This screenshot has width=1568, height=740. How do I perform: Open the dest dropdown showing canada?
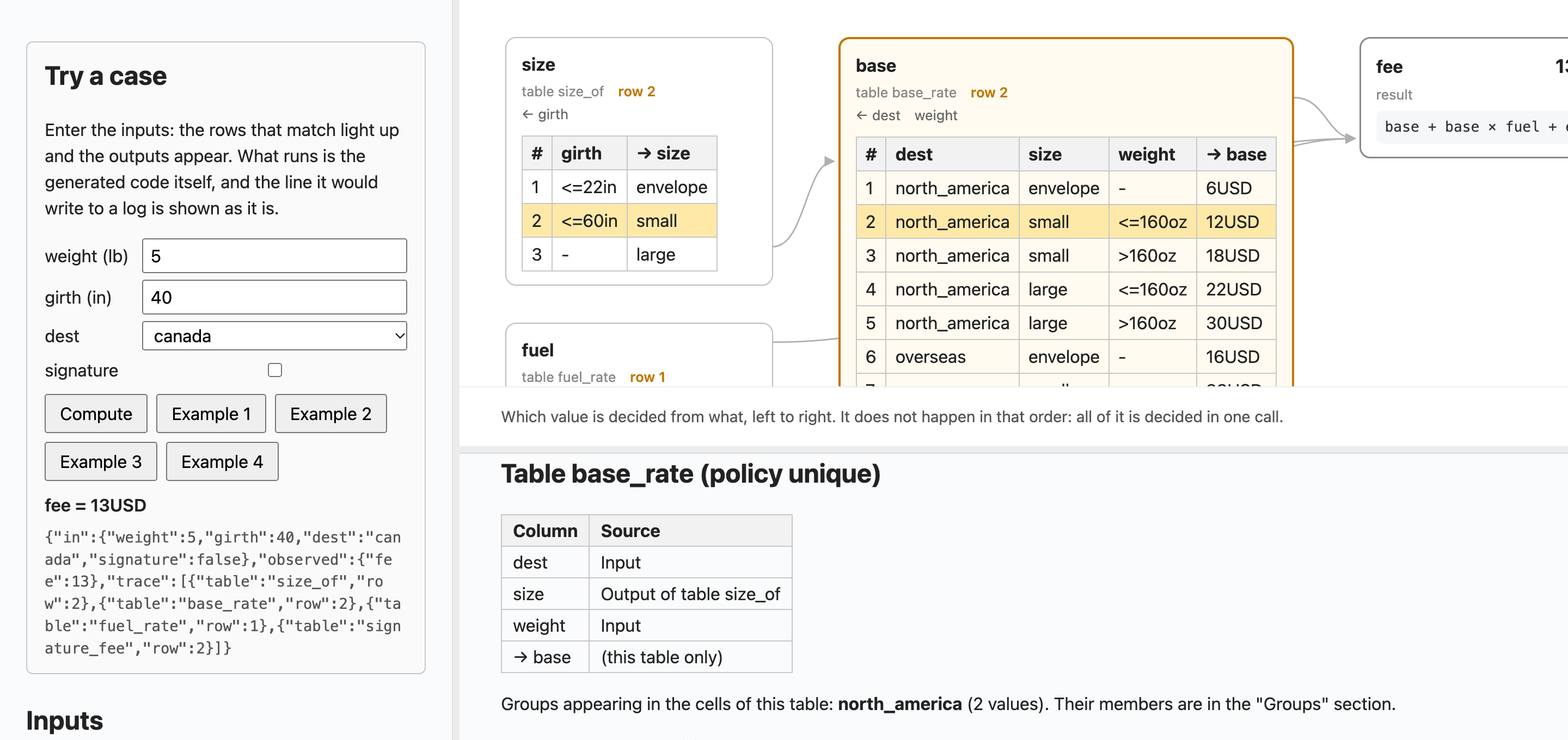(274, 336)
